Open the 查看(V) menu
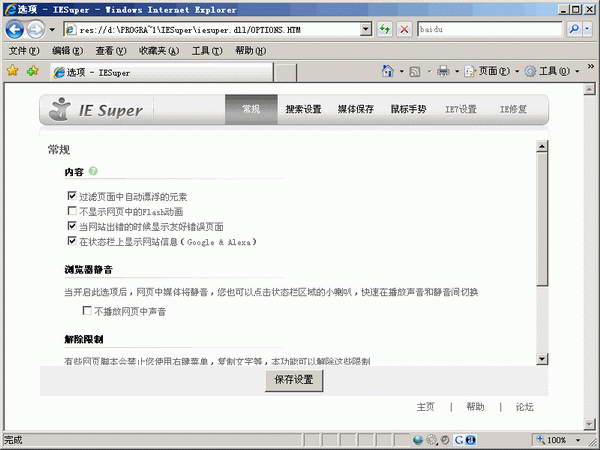The image size is (600, 450). coord(111,51)
